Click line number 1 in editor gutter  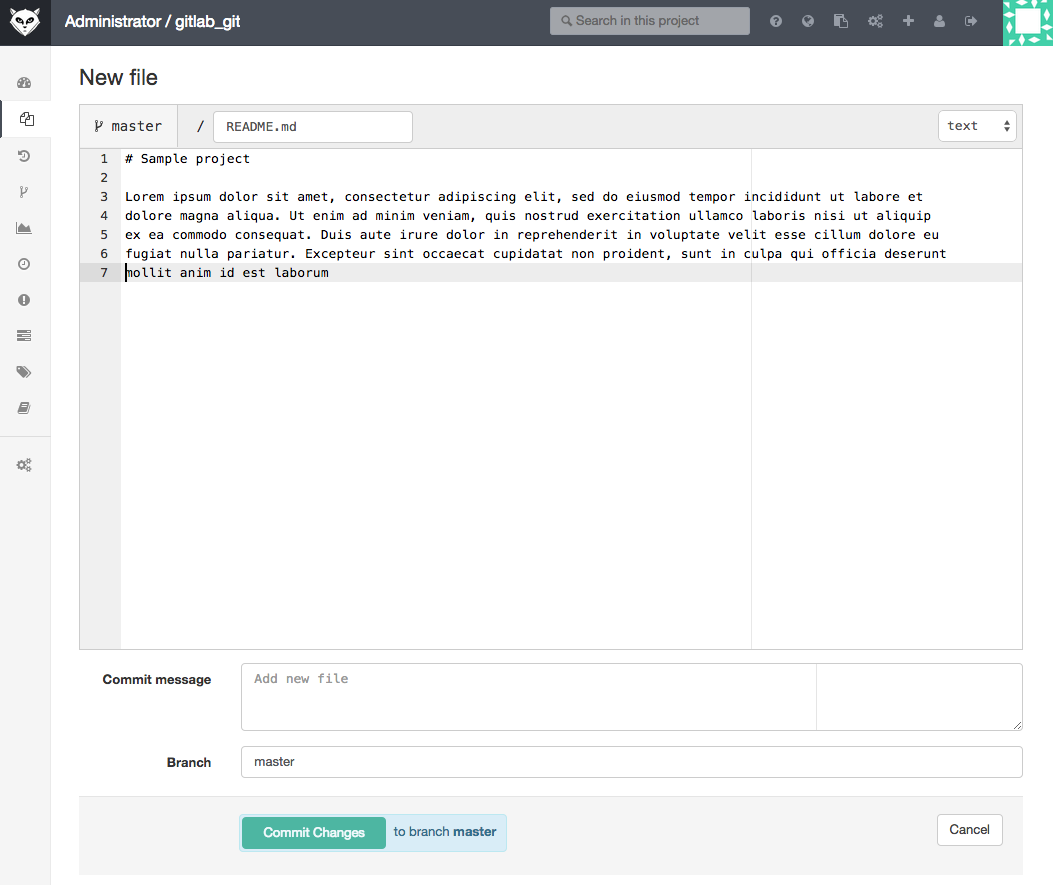tap(104, 159)
